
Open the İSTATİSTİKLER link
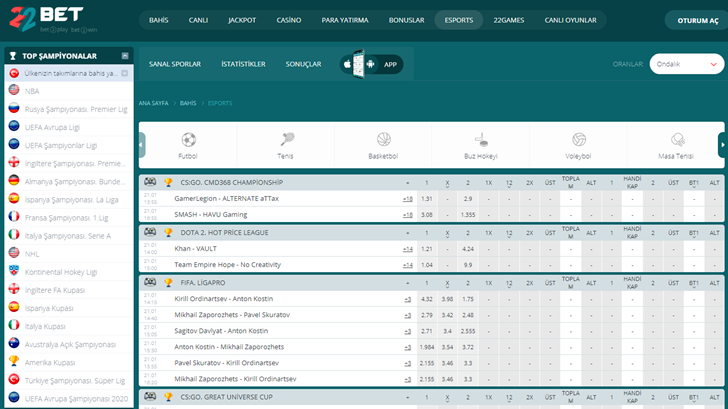tap(243, 64)
